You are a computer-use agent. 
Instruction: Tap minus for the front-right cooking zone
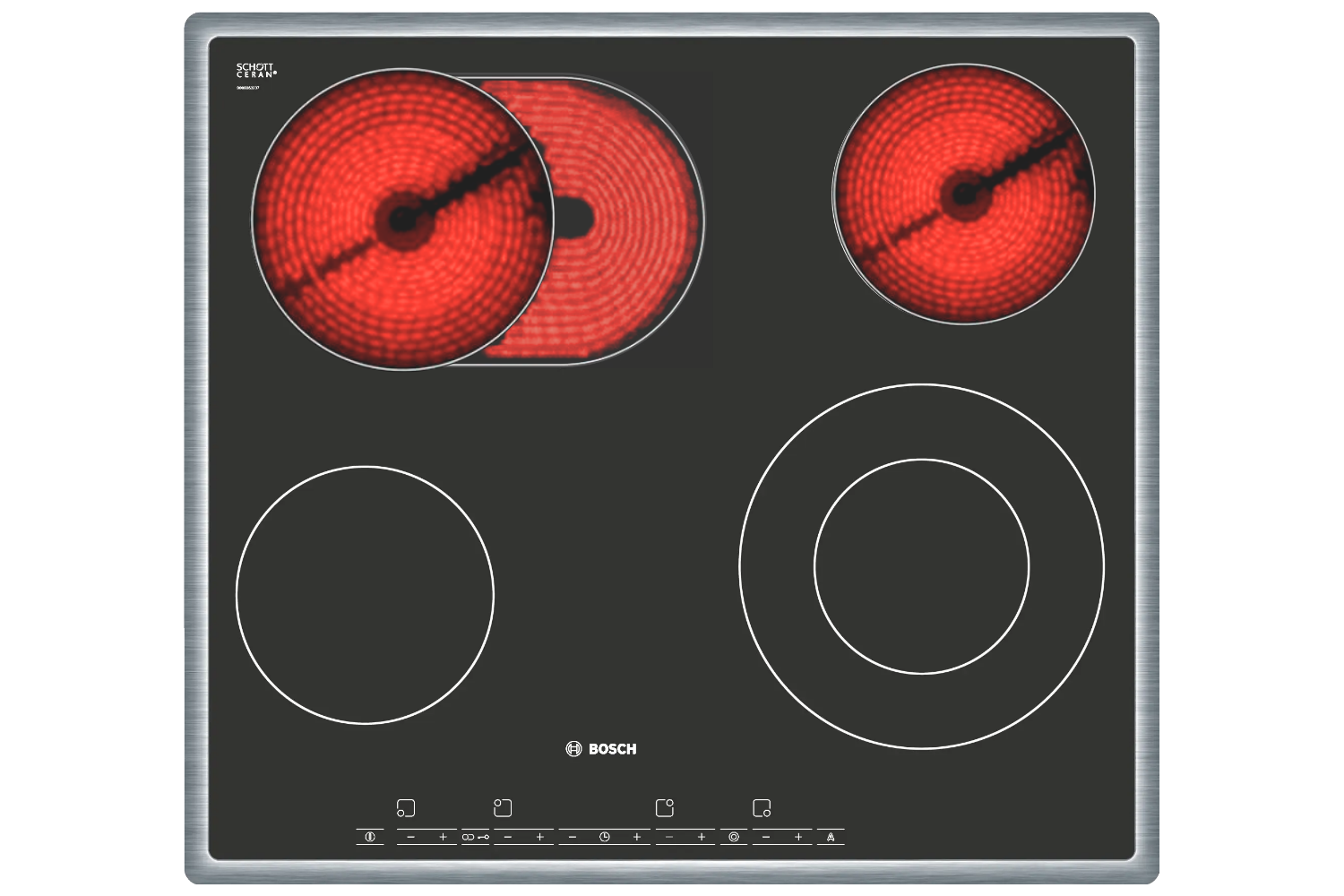click(766, 837)
